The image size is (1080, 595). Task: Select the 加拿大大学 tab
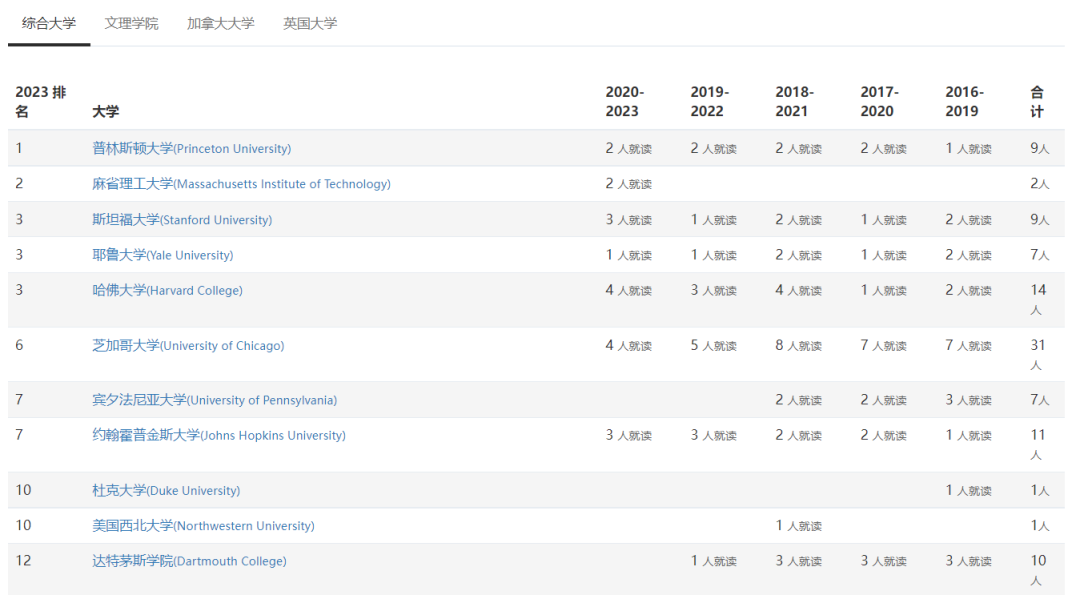tap(220, 23)
